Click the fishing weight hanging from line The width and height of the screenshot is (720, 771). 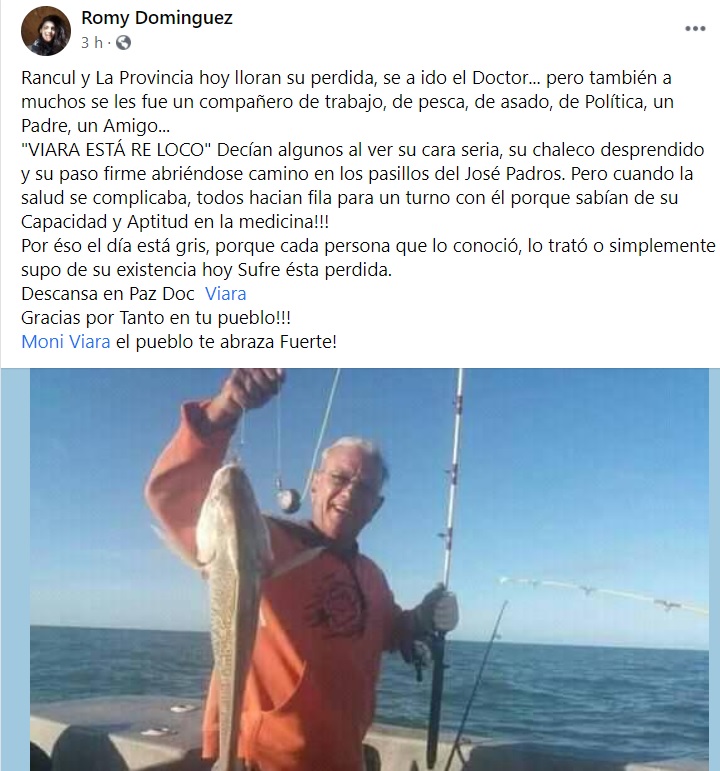click(289, 501)
